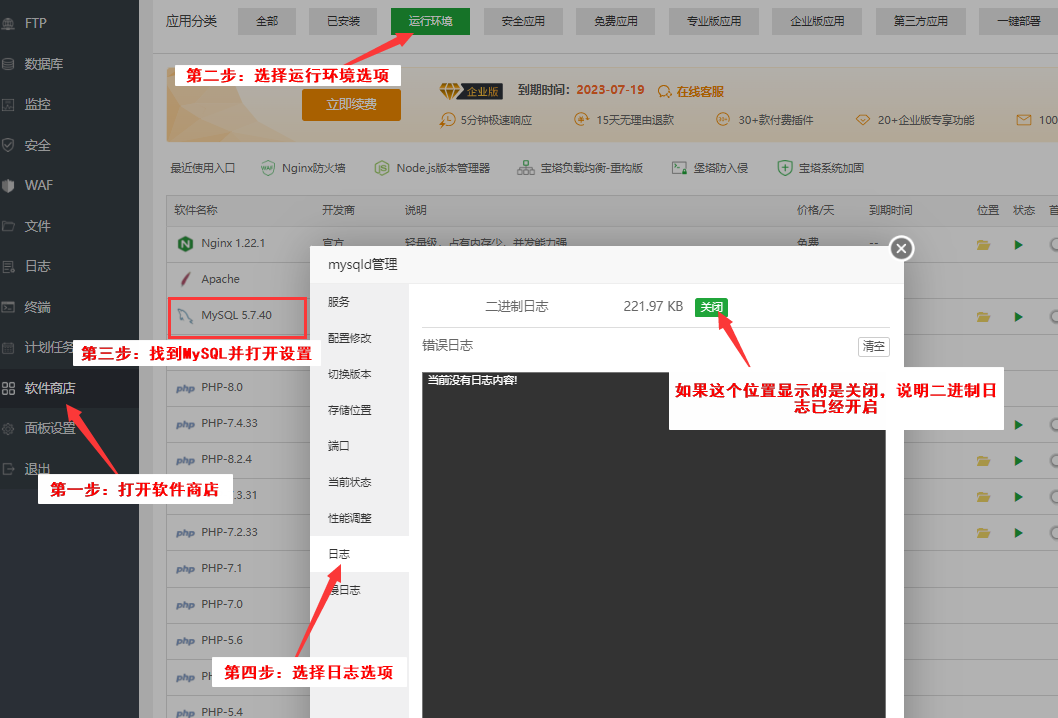Click PHP-7.2.33 row play status icon
Viewport: 1058px width, 718px height.
coord(1019,533)
